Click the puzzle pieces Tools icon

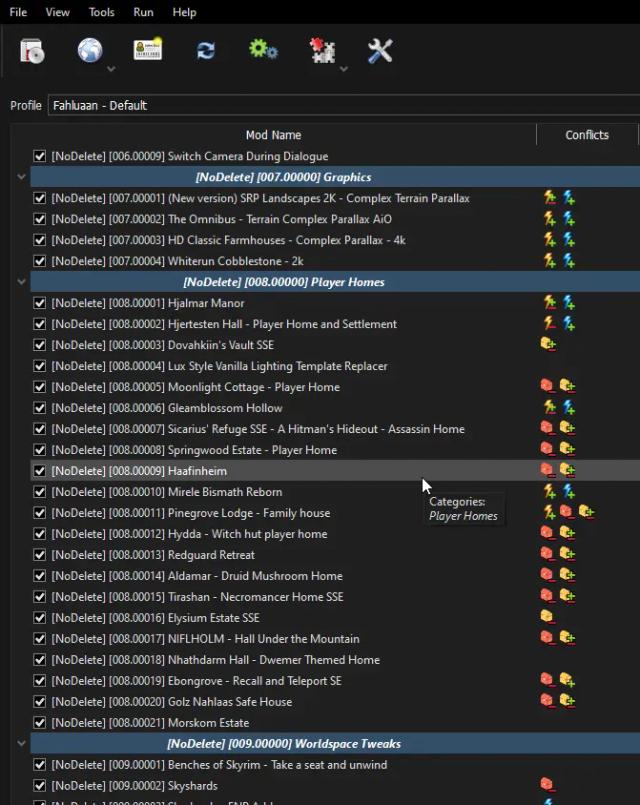click(322, 51)
